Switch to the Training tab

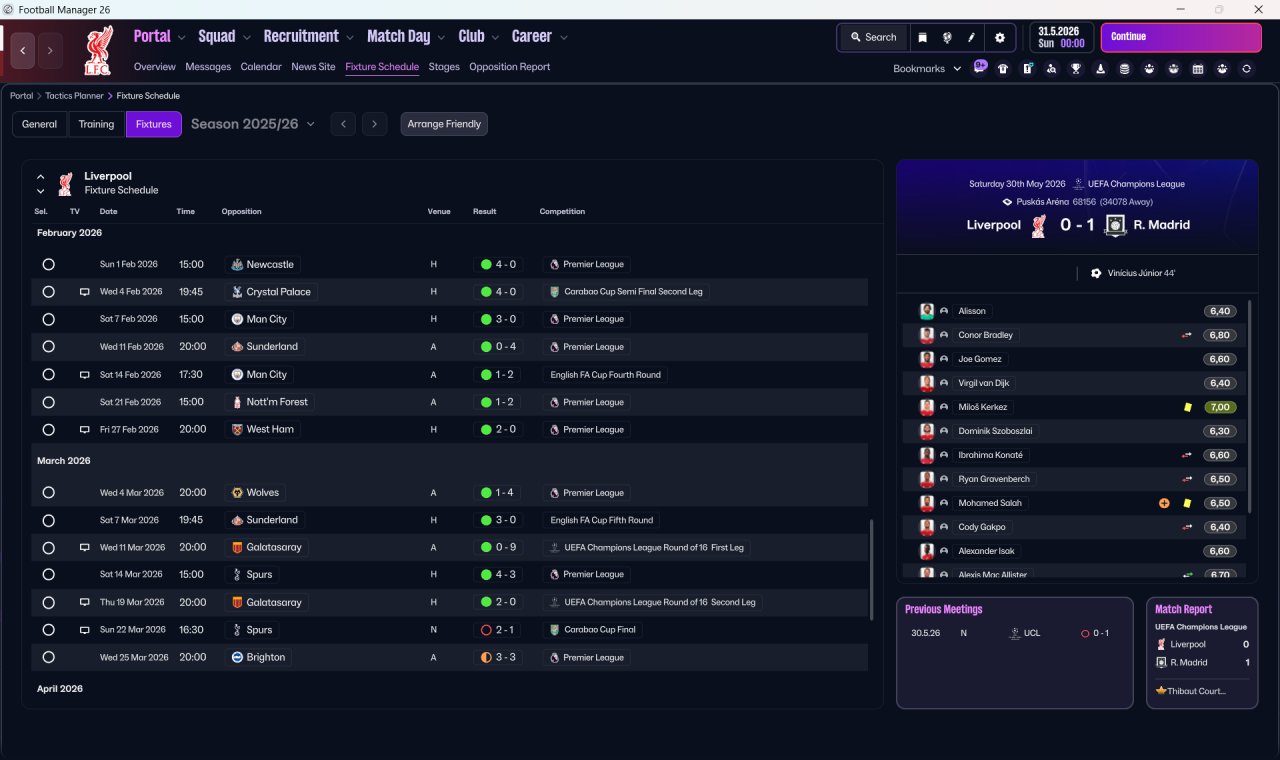coord(96,124)
